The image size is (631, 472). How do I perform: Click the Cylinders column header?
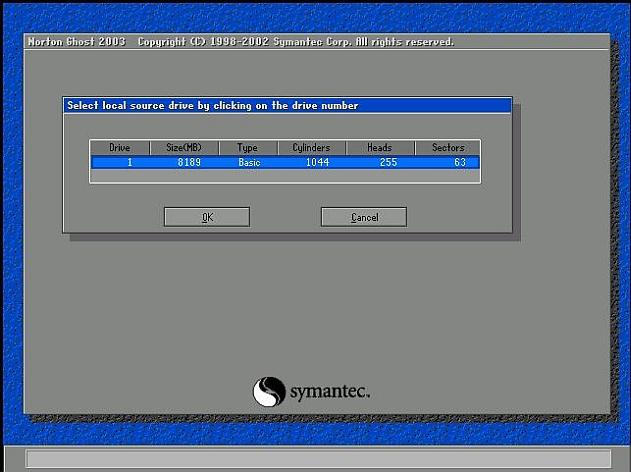pyautogui.click(x=311, y=148)
